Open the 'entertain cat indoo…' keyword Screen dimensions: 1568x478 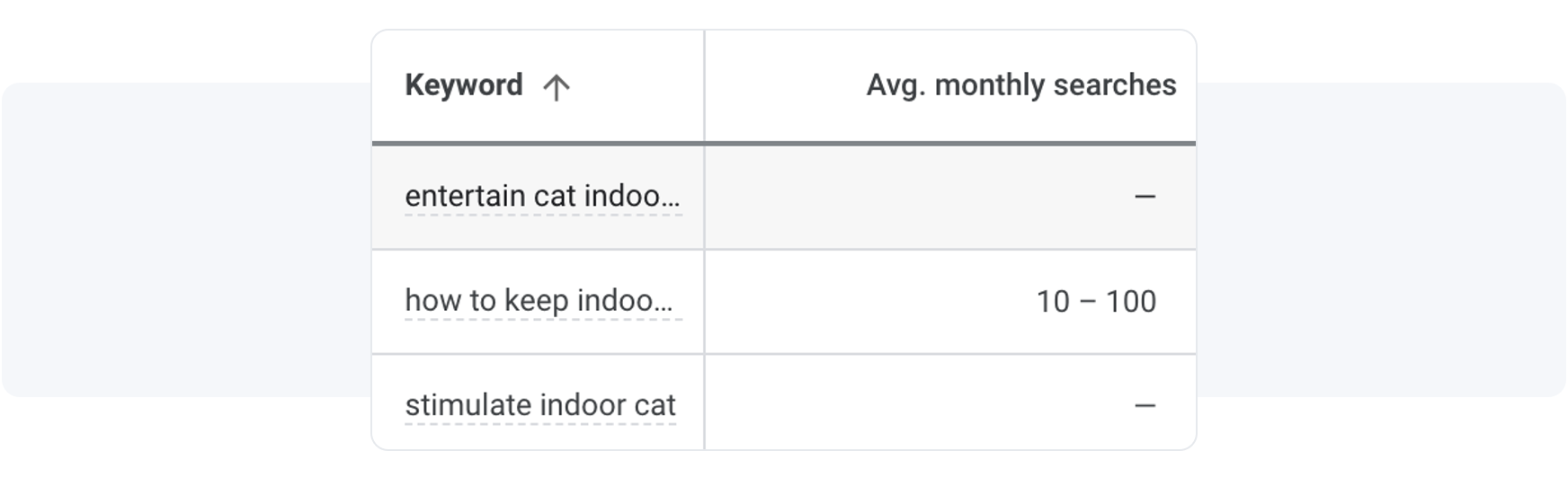[x=542, y=196]
